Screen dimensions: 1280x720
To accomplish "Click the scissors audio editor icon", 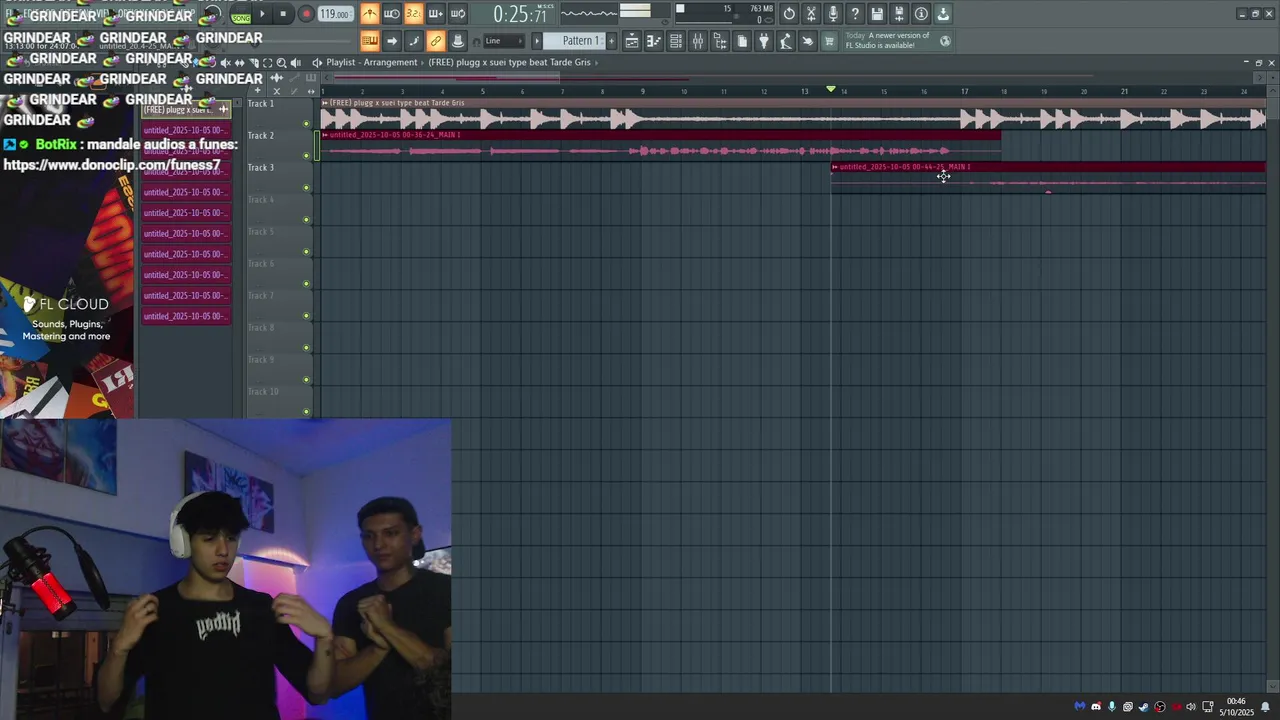I will [x=811, y=14].
